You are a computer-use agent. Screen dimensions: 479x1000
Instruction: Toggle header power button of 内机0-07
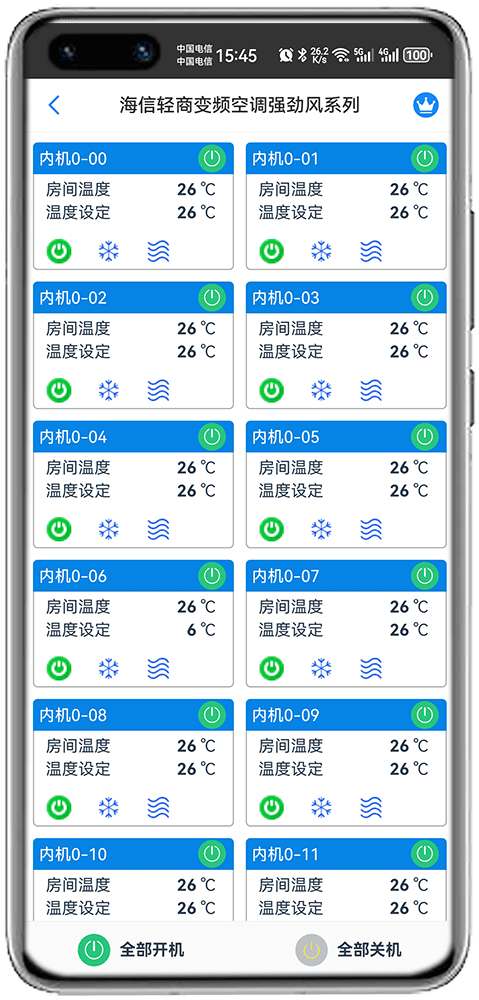point(425,576)
